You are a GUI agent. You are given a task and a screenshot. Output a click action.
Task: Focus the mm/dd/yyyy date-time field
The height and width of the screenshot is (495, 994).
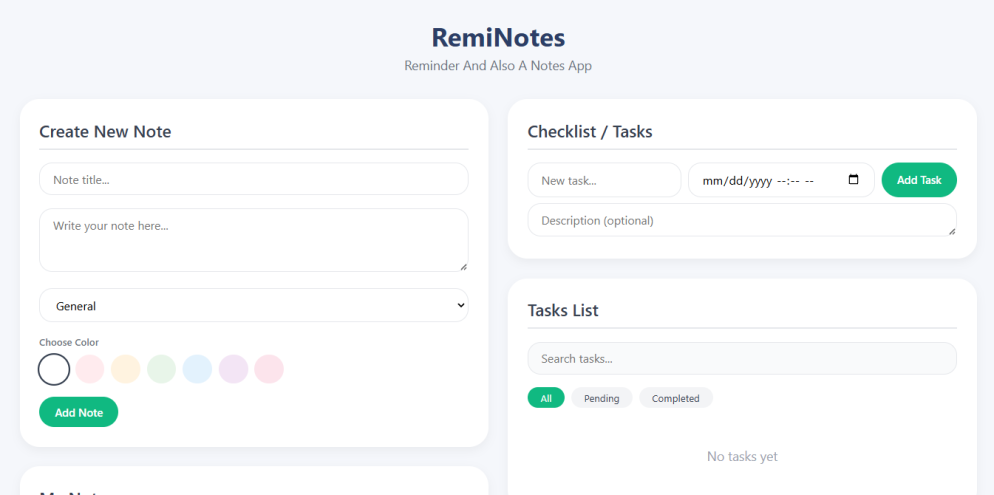(x=781, y=180)
